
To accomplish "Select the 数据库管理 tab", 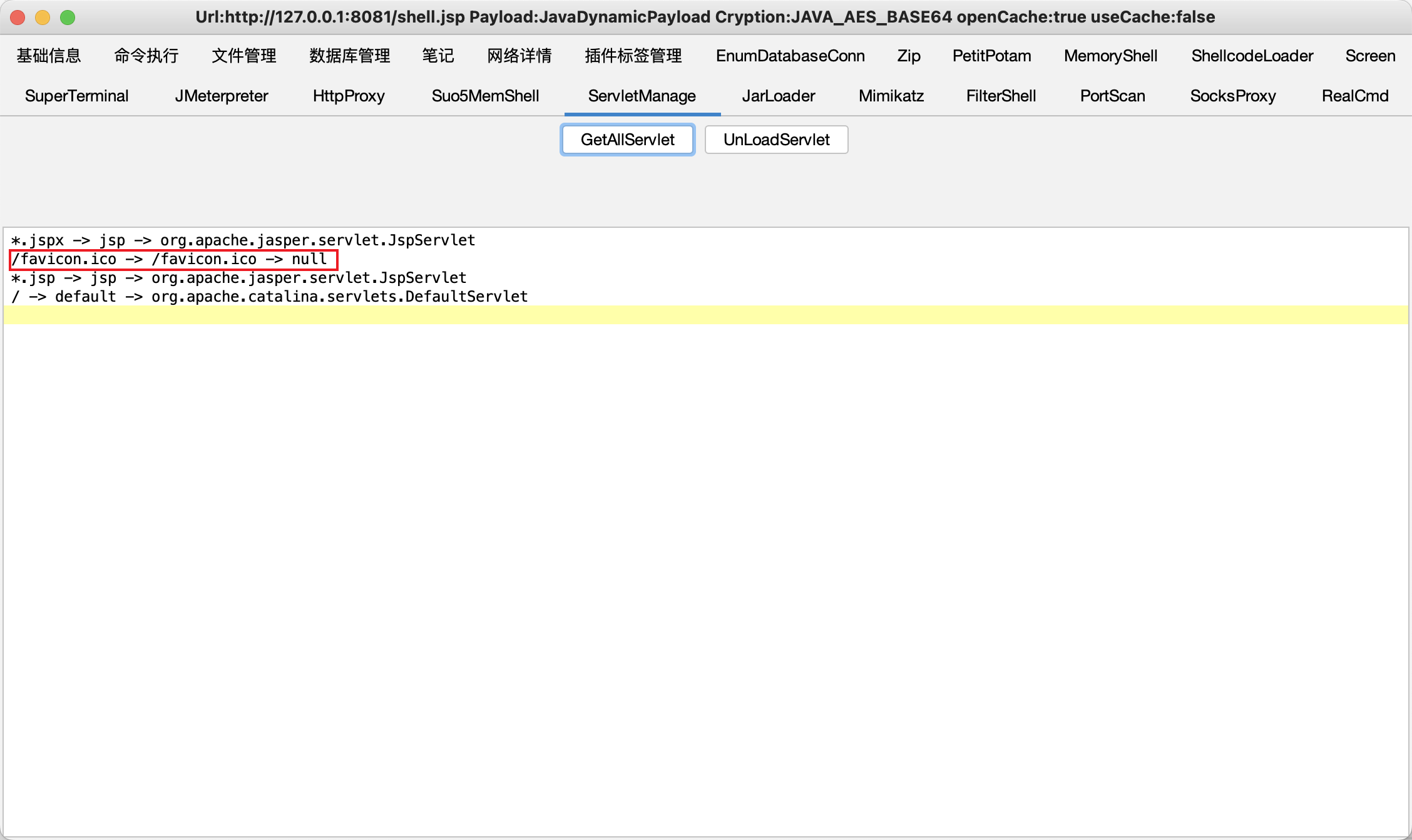I will click(350, 56).
